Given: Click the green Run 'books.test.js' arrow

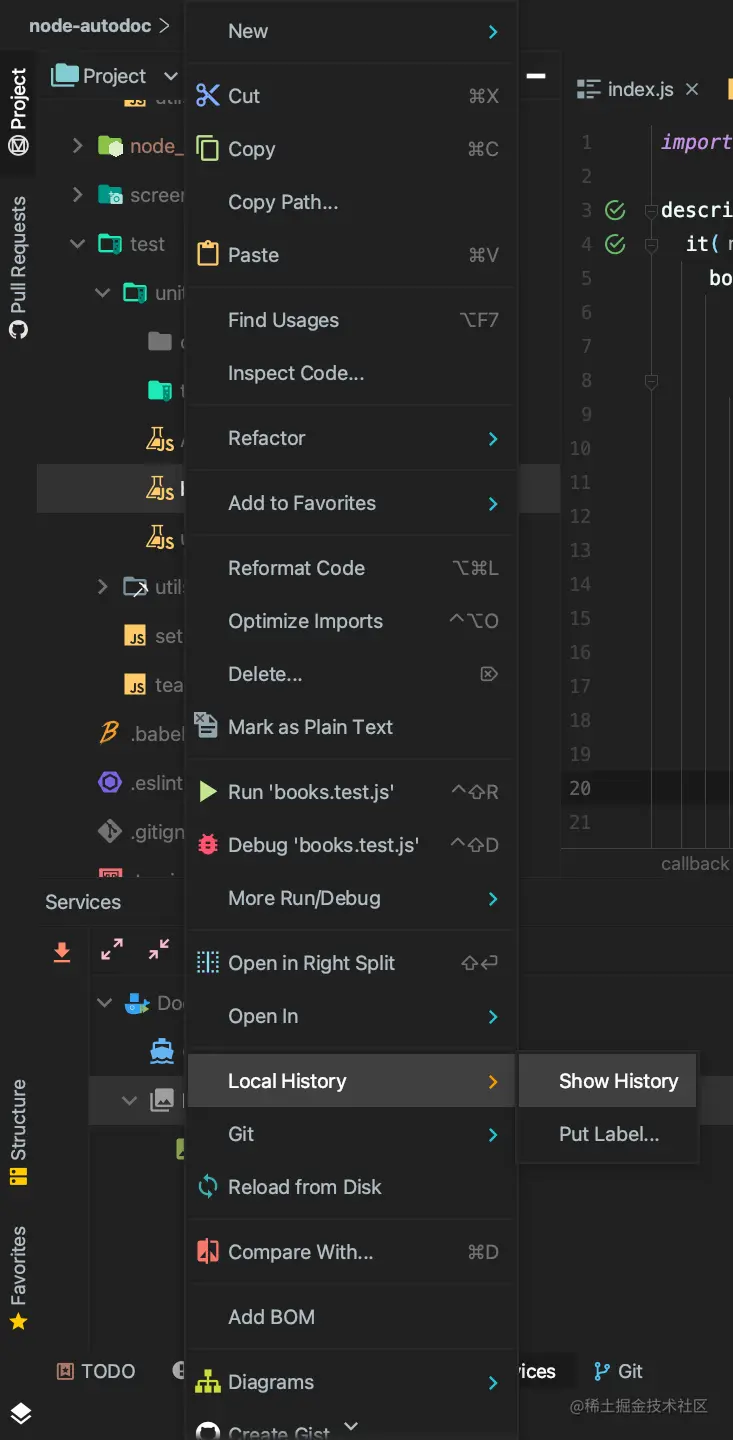Looking at the screenshot, I should [208, 792].
